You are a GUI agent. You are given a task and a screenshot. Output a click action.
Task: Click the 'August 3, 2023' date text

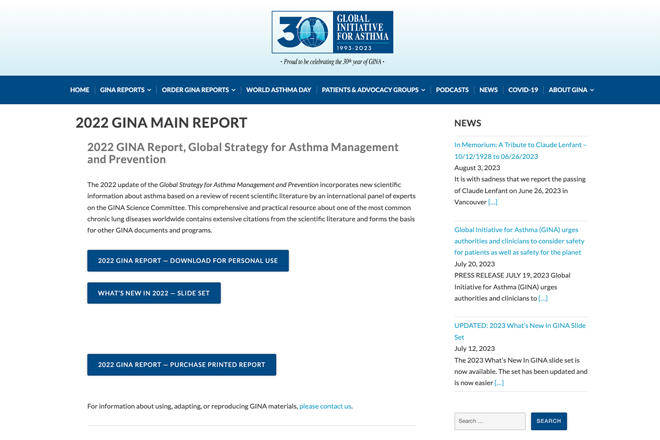pos(477,168)
